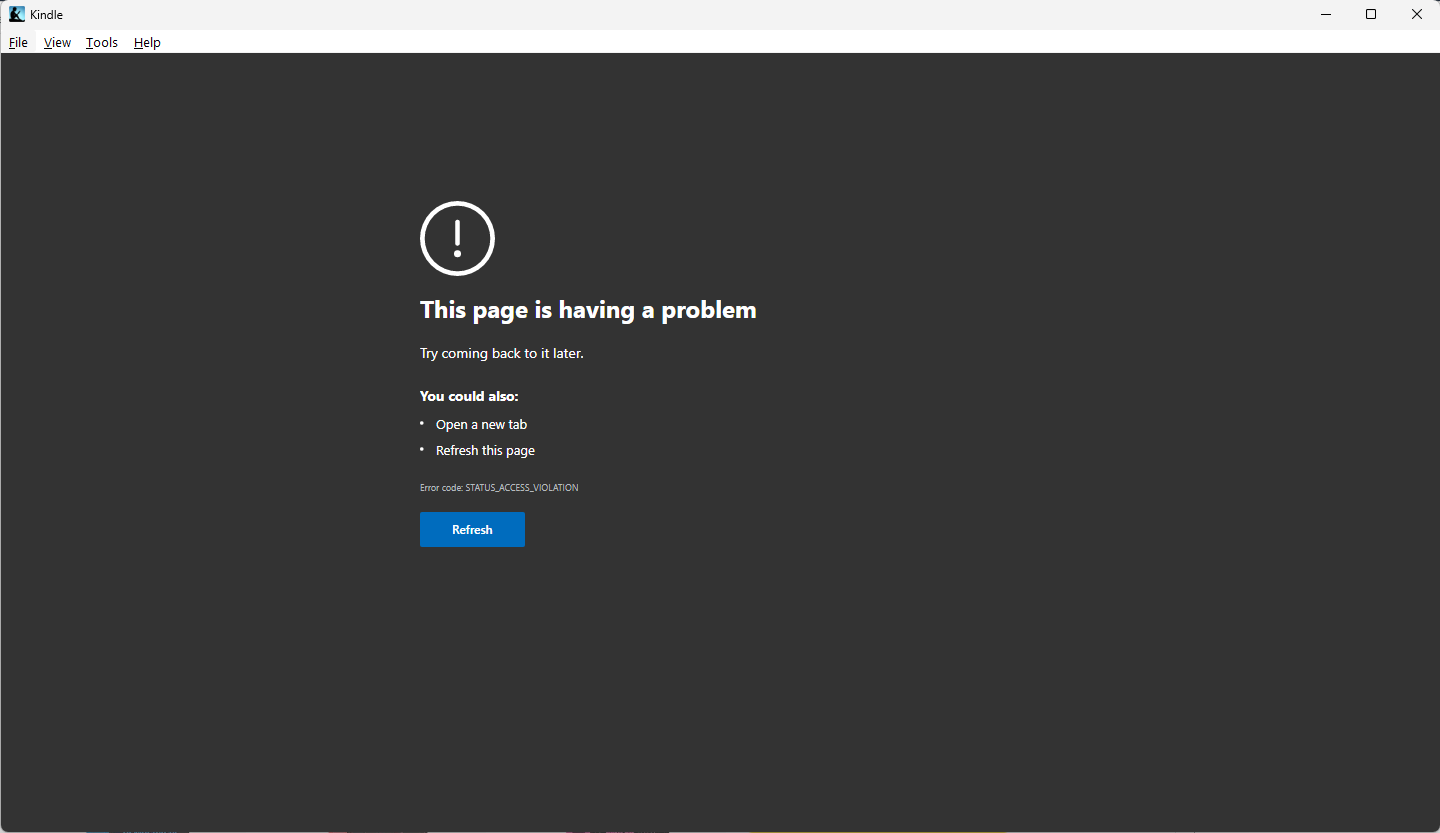
Task: Open the Help menu
Action: click(x=146, y=42)
